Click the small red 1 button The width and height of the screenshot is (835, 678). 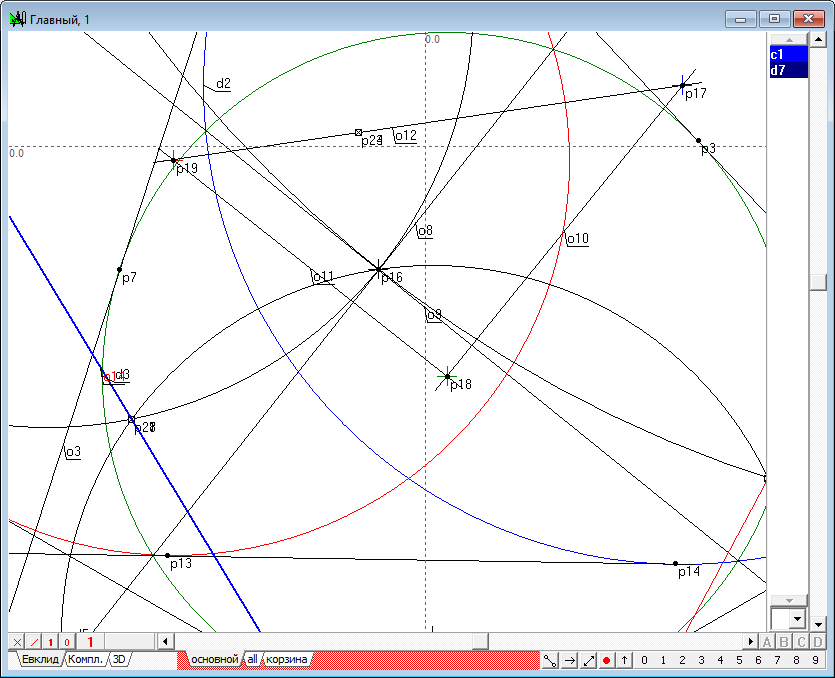coord(50,642)
